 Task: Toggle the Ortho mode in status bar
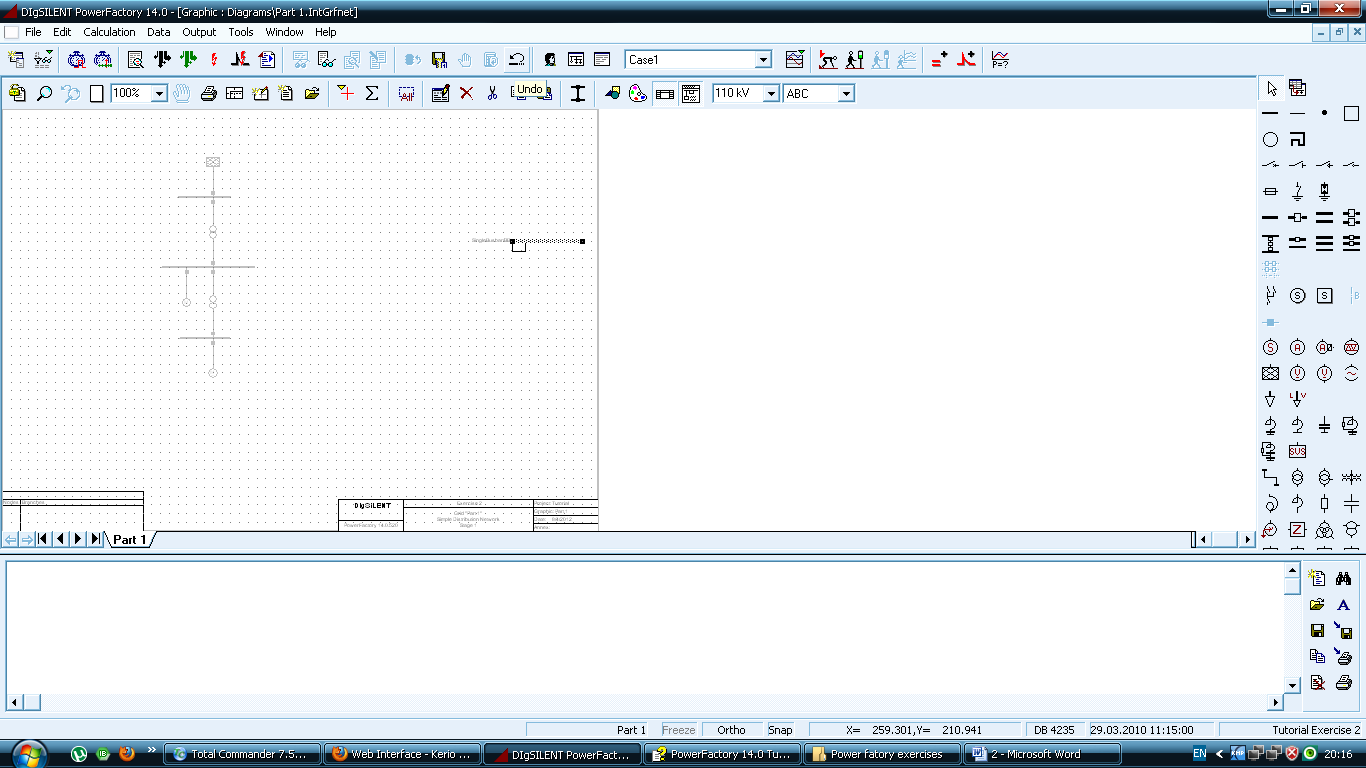[731, 730]
